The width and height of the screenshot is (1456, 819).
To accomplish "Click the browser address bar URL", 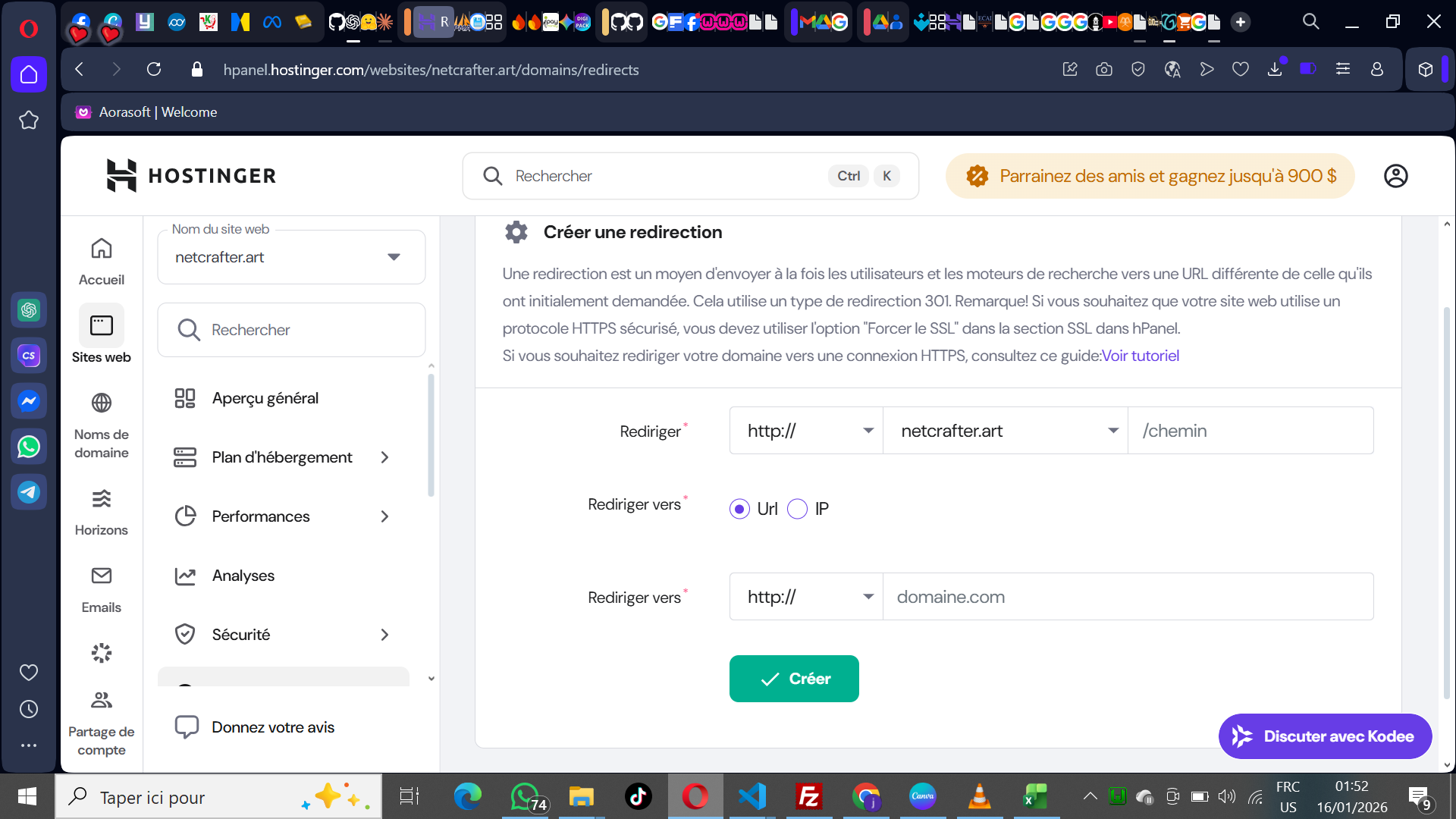I will pyautogui.click(x=431, y=70).
